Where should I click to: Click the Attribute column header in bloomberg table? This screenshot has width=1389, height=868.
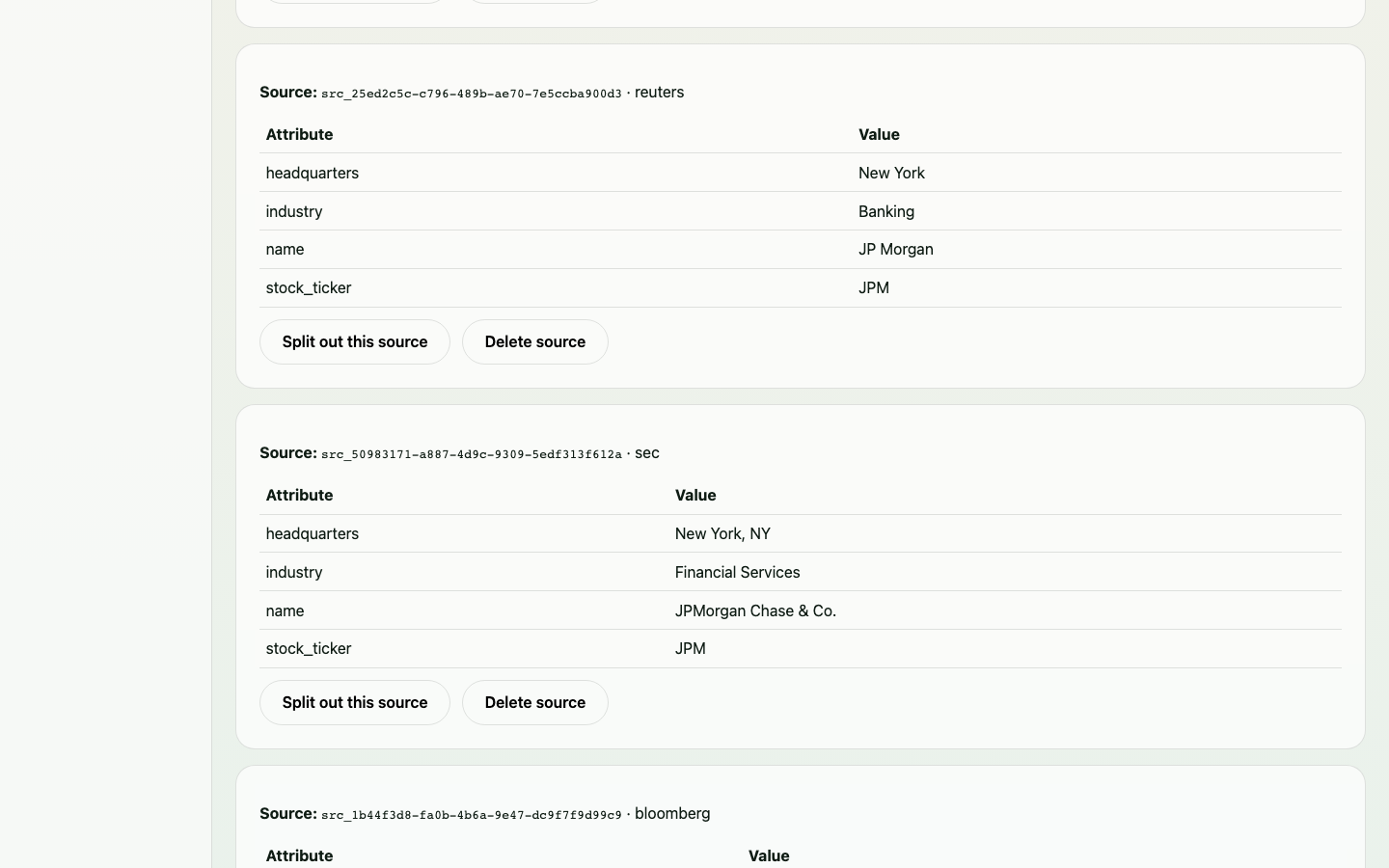tap(299, 855)
